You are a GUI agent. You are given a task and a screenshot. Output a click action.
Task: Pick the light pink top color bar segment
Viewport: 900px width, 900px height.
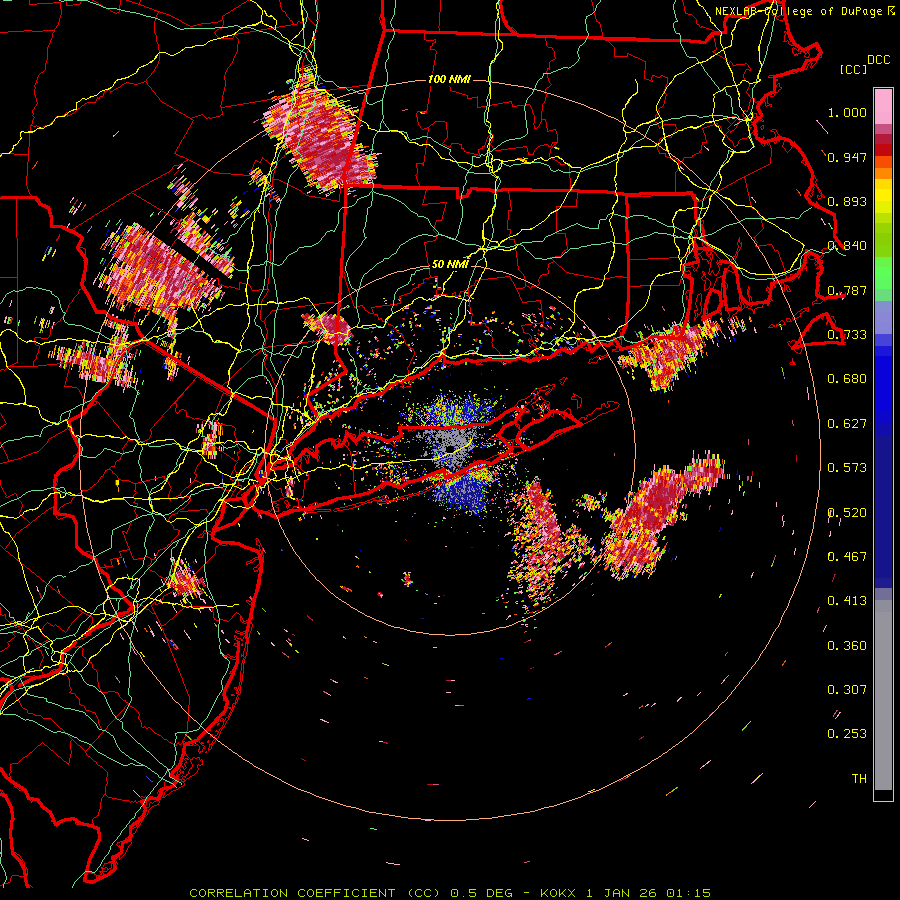point(883,107)
